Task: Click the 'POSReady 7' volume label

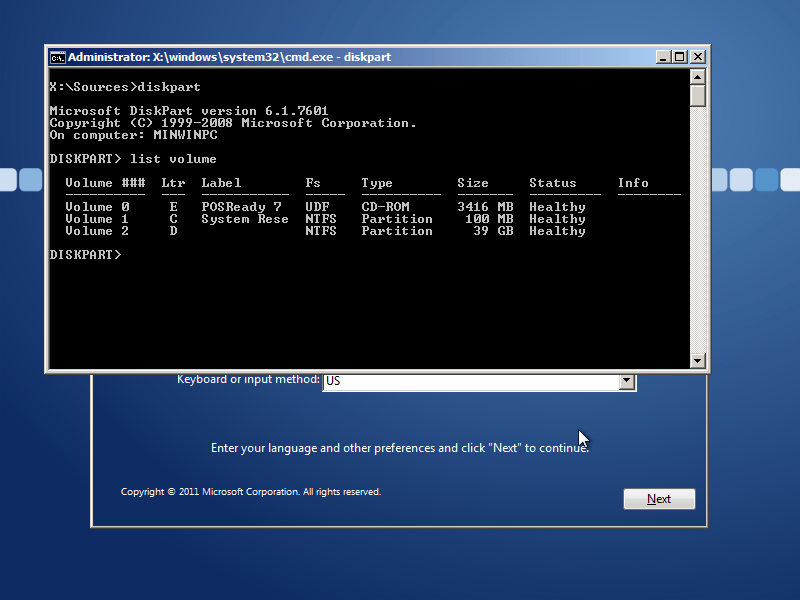Action: [x=241, y=207]
